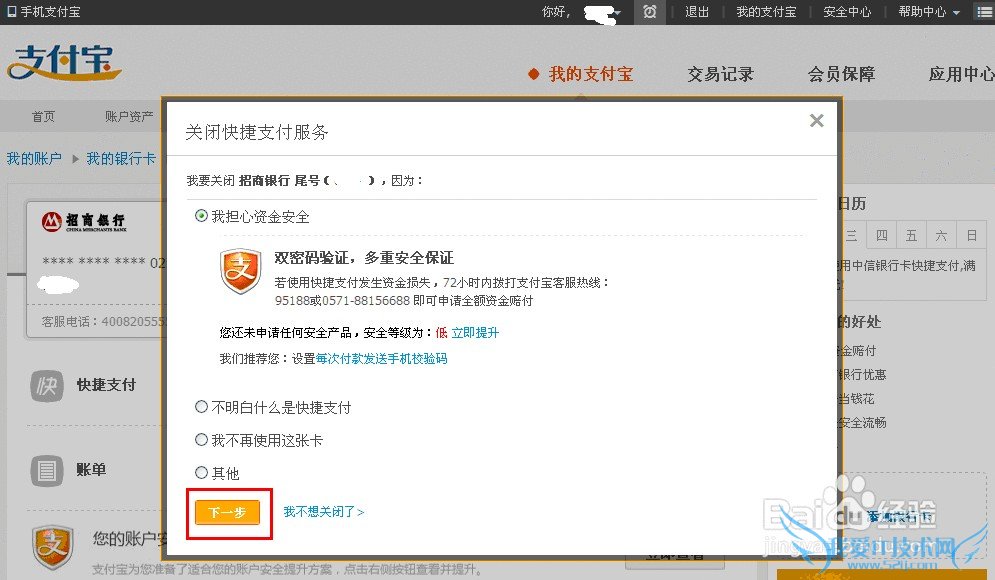Viewport: 995px width, 580px height.
Task: Select the 我不再使用这张卡 radio option
Action: [x=201, y=440]
